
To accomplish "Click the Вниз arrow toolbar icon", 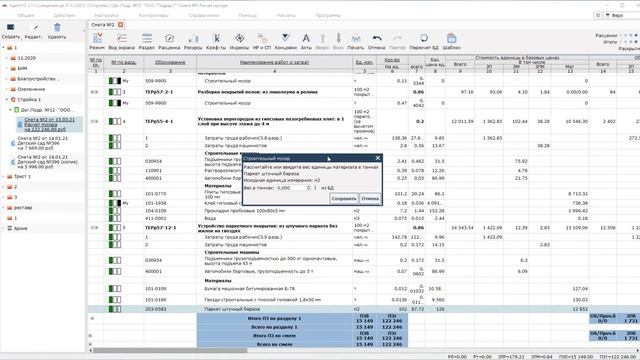I will pyautogui.click(x=338, y=38).
